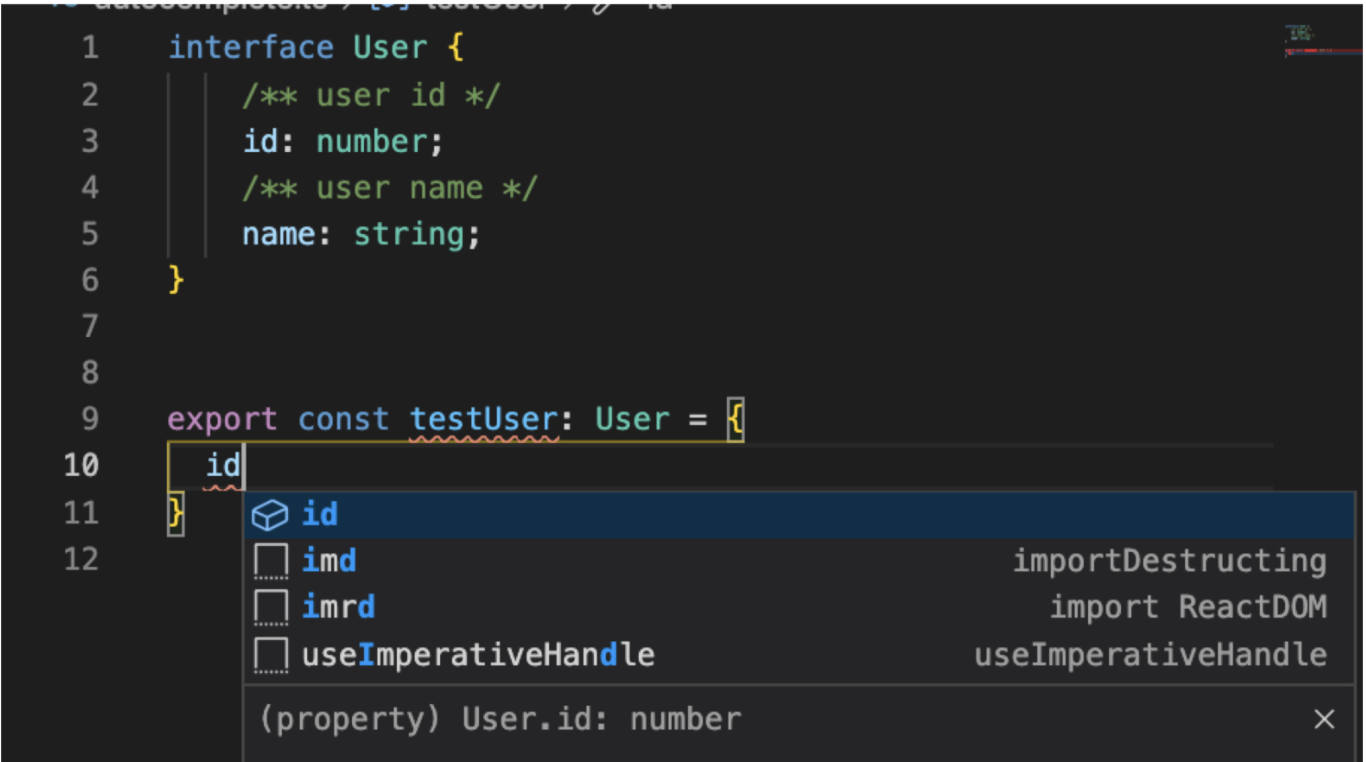Screen dimensions: 1366x762
Task: Click the 'const' keyword on line 9
Action: tap(344, 418)
